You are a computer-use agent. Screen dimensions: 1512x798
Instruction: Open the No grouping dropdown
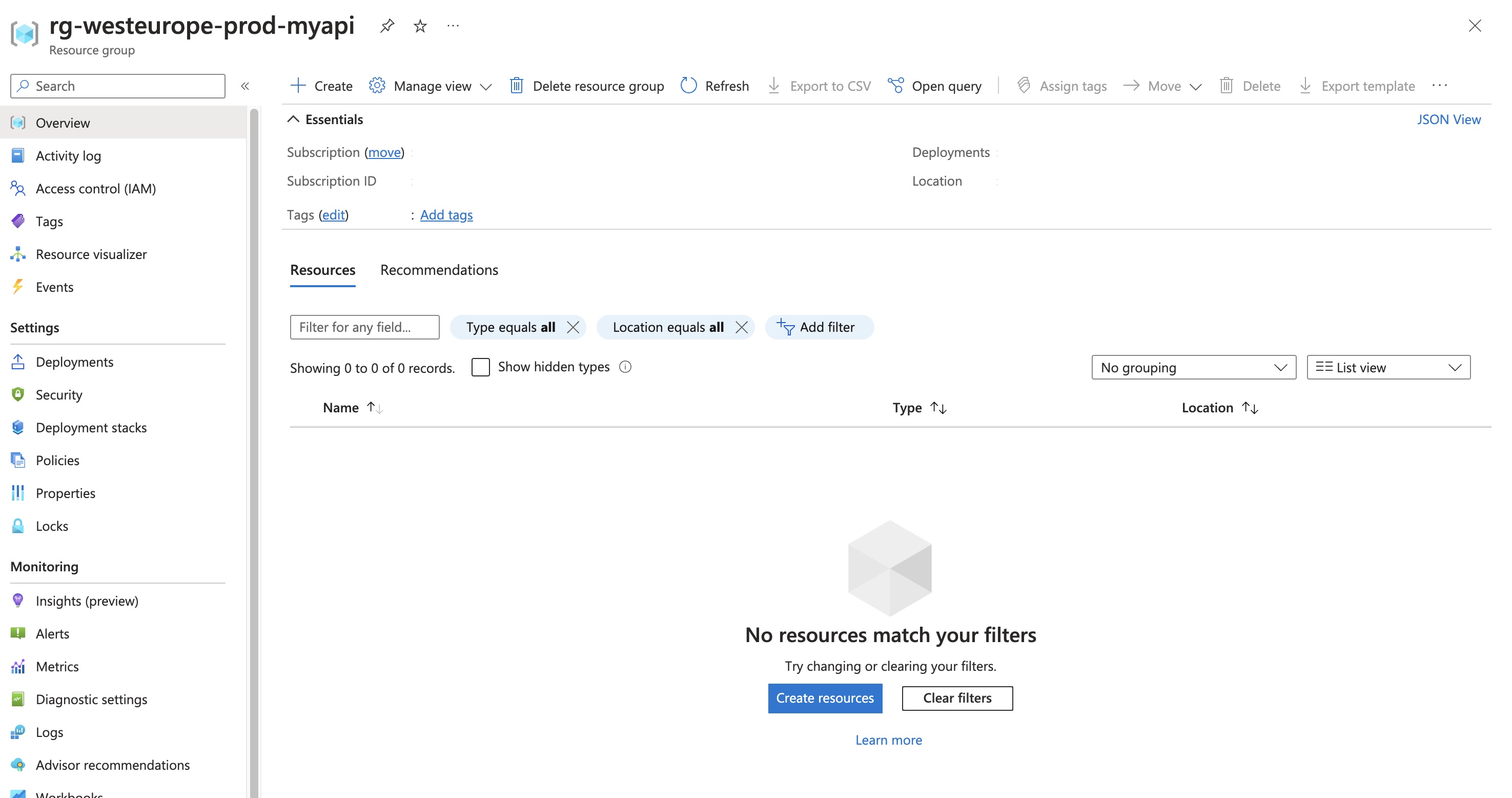tap(1193, 367)
